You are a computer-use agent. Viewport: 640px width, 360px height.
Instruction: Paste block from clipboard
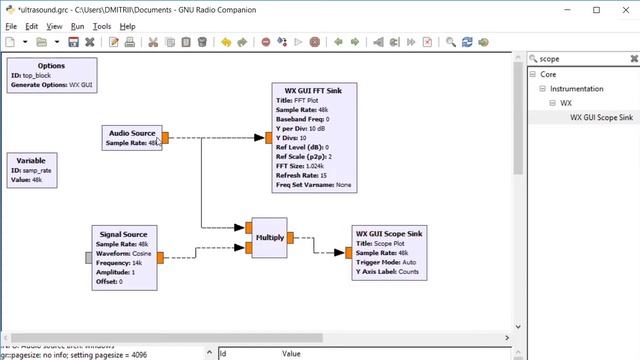[186, 42]
